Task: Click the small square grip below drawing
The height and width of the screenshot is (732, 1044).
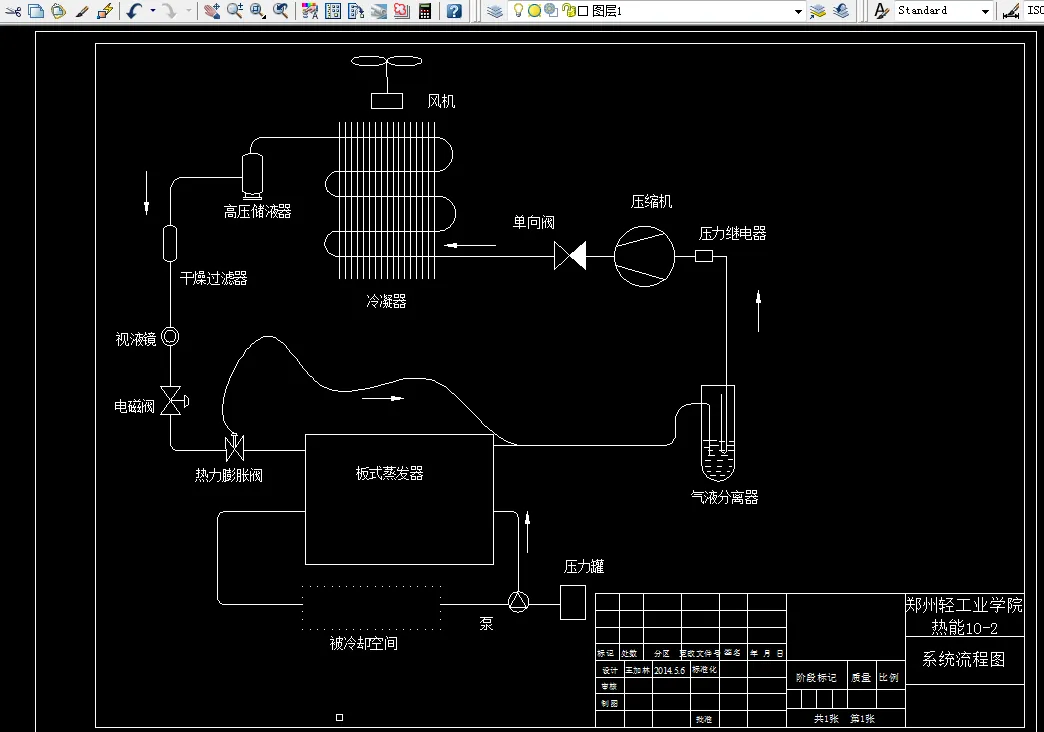Action: [x=340, y=717]
